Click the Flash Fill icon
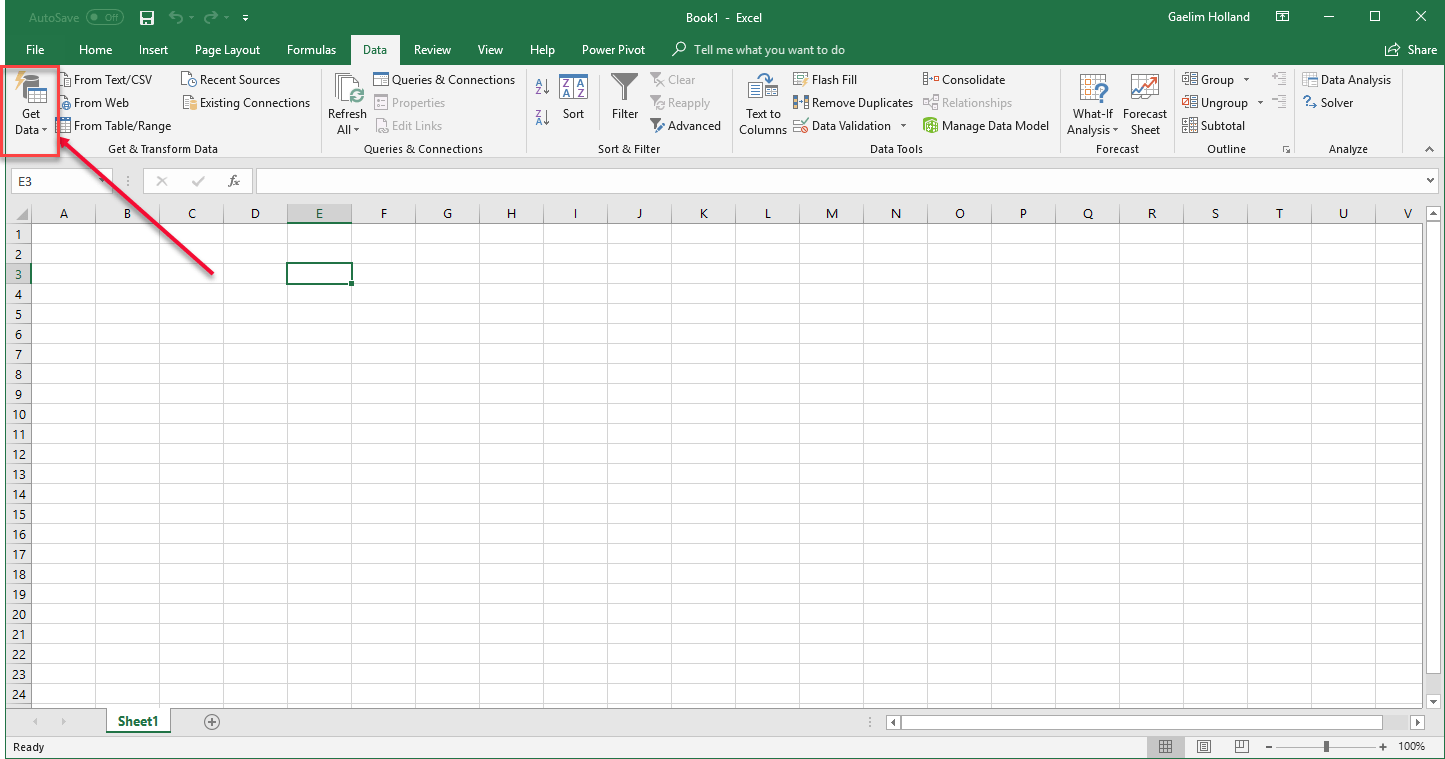The width and height of the screenshot is (1445, 759). tap(801, 80)
